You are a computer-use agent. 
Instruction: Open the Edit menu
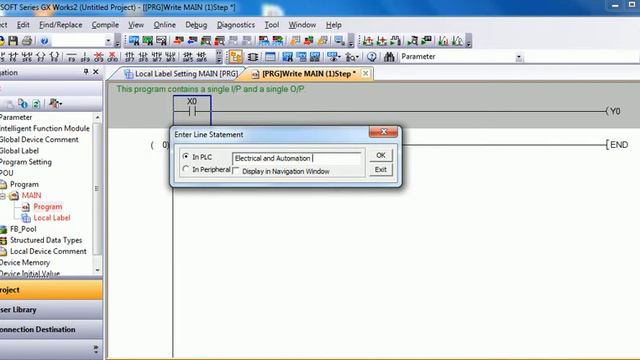(x=23, y=25)
